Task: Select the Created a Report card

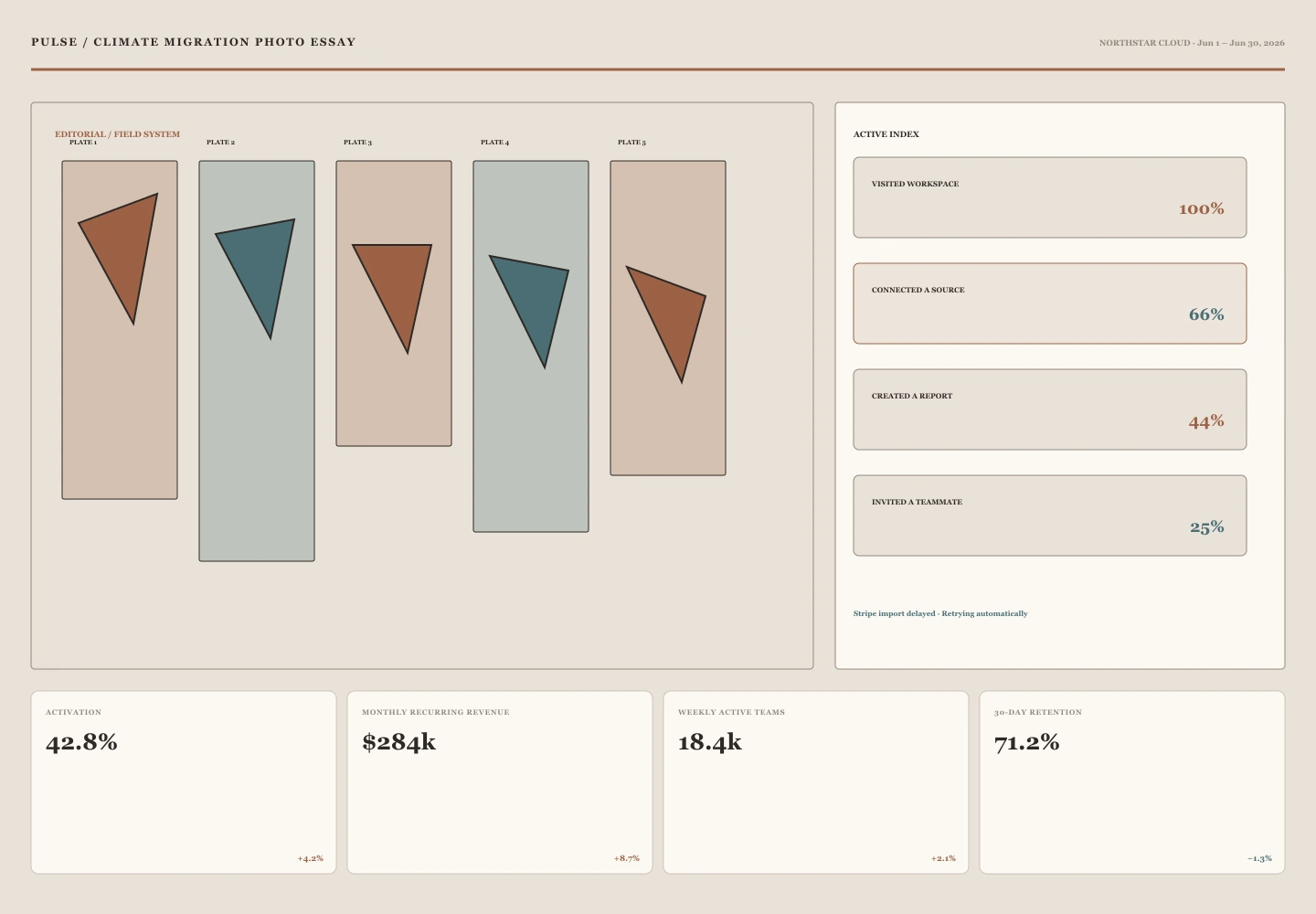Action: [1050, 409]
